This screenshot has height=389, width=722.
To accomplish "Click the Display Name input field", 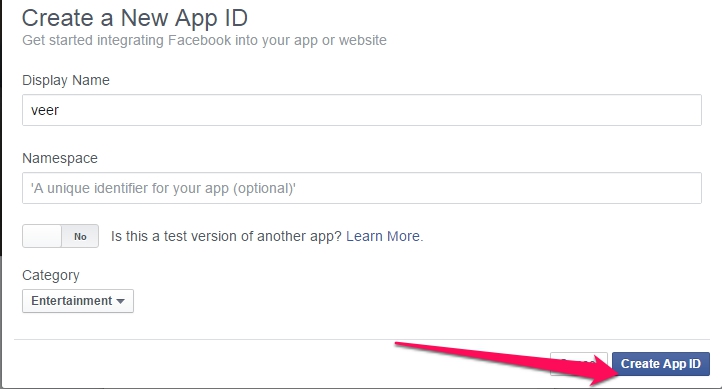I will tap(361, 110).
